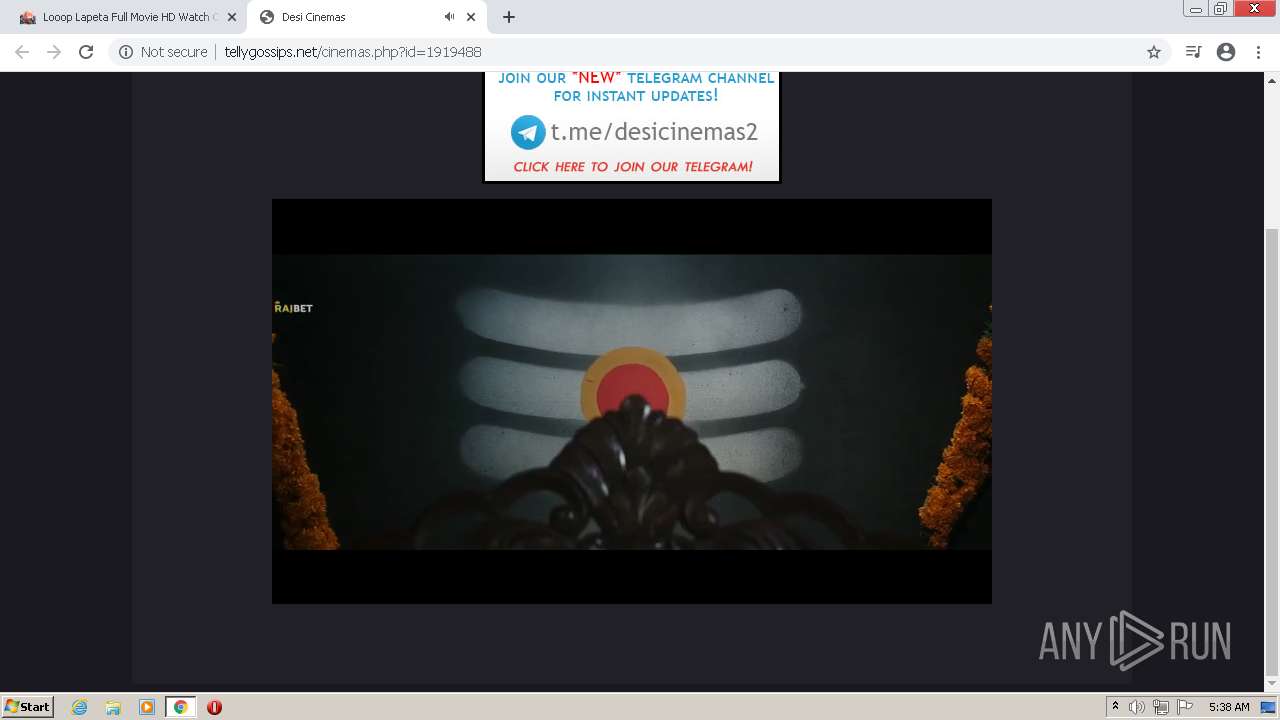The image size is (1280, 720).
Task: Restore down the Chrome window
Action: (x=1220, y=9)
